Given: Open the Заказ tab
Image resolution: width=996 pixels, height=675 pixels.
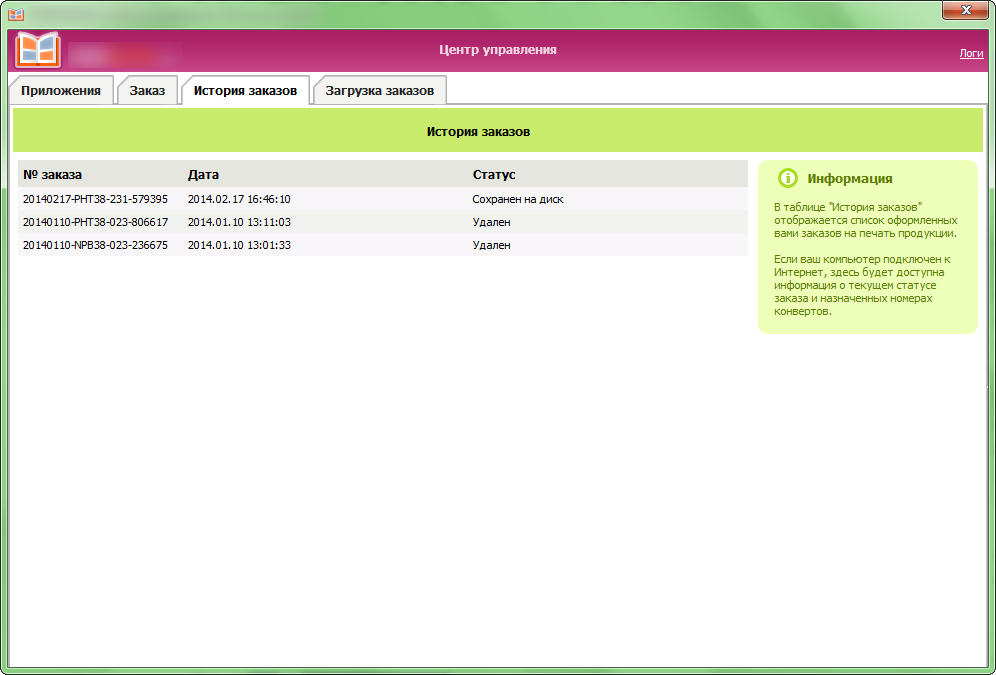Looking at the screenshot, I should coord(147,90).
